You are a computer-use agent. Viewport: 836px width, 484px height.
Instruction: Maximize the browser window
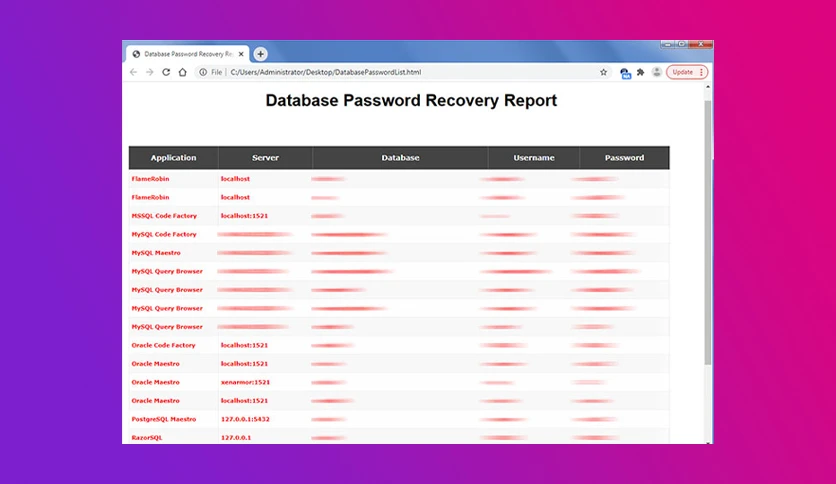[681, 45]
